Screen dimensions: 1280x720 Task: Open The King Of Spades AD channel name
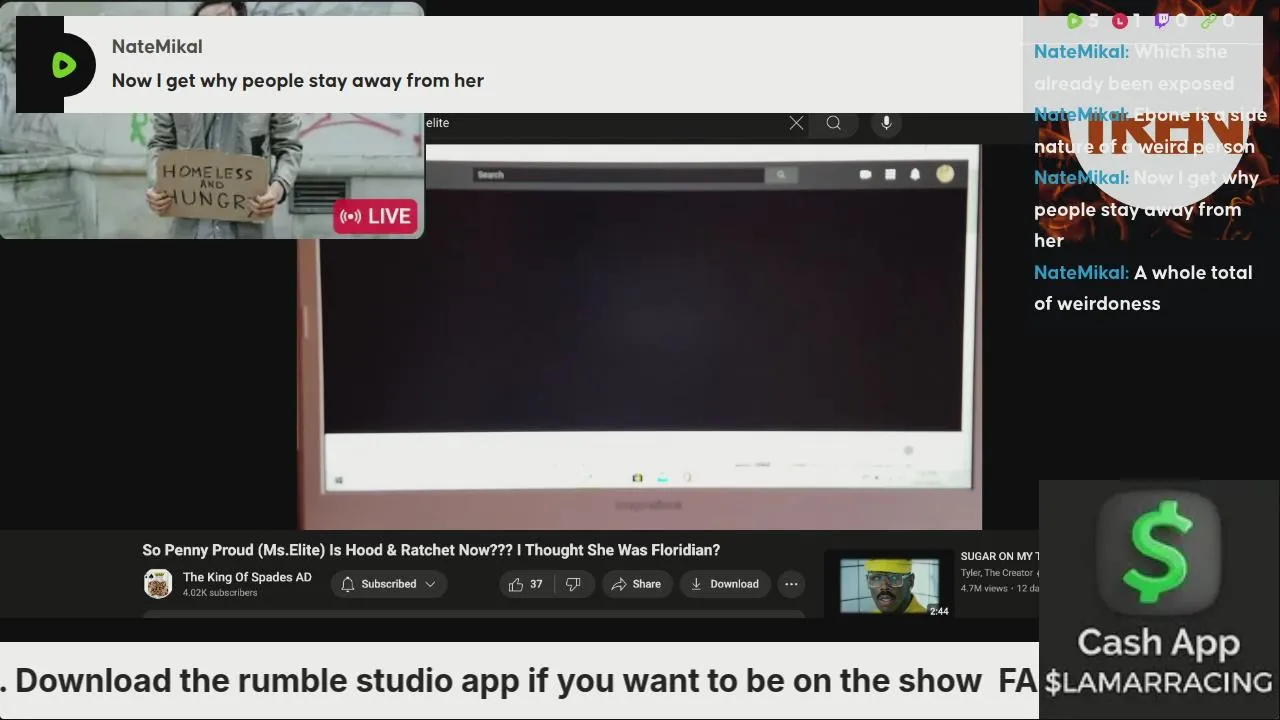click(x=247, y=577)
